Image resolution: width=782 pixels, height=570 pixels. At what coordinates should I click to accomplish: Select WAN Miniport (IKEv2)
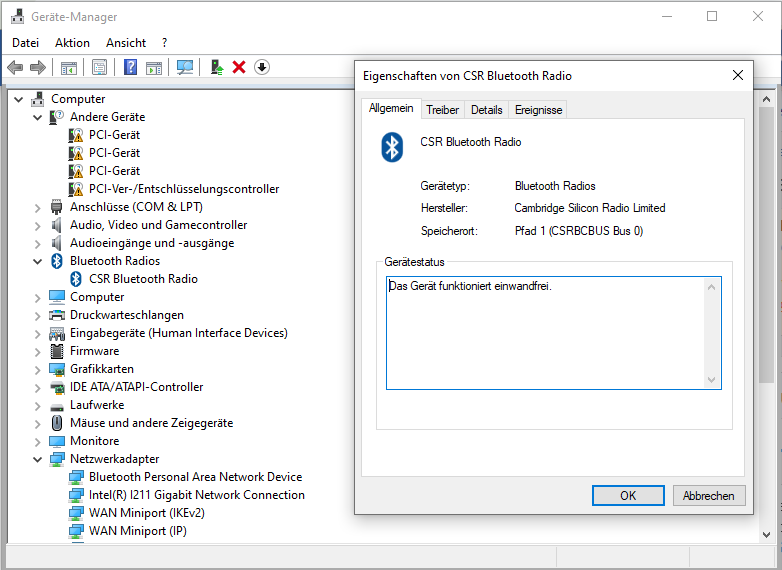click(147, 513)
